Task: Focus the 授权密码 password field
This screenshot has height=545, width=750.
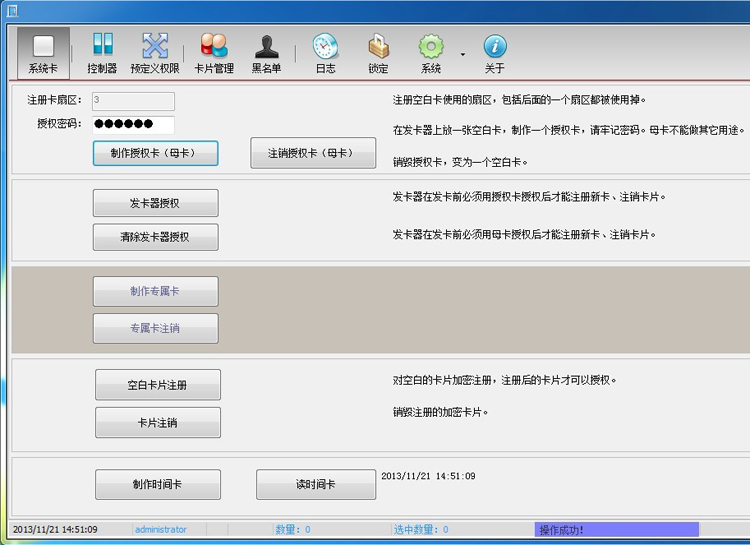Action: click(133, 124)
